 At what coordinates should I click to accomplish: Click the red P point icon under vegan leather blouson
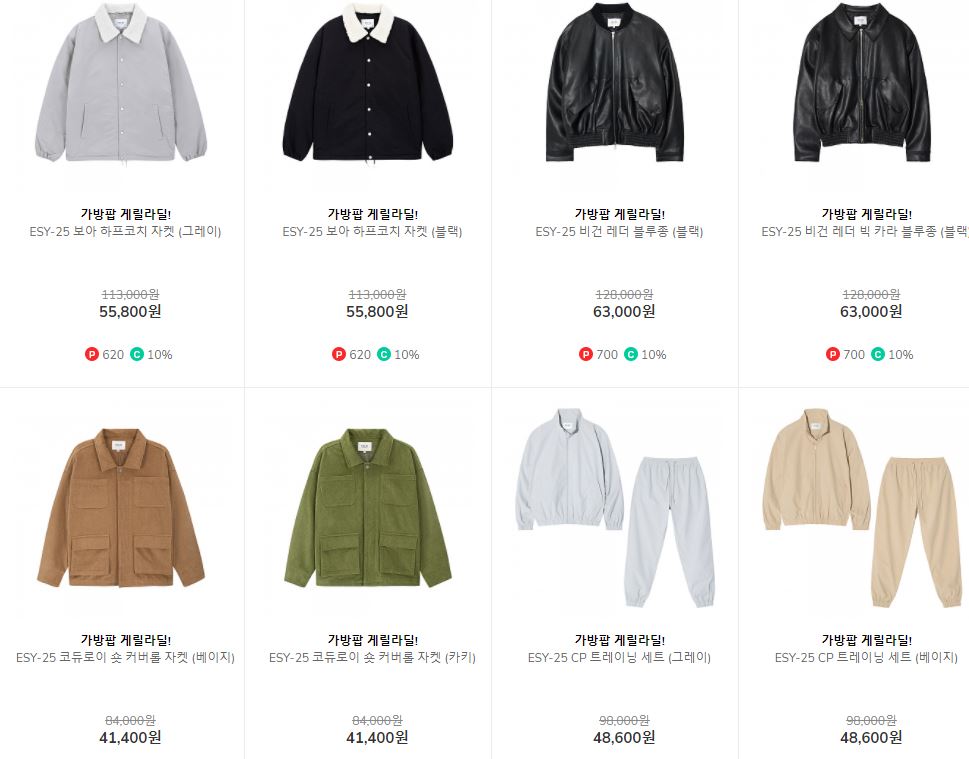(585, 354)
